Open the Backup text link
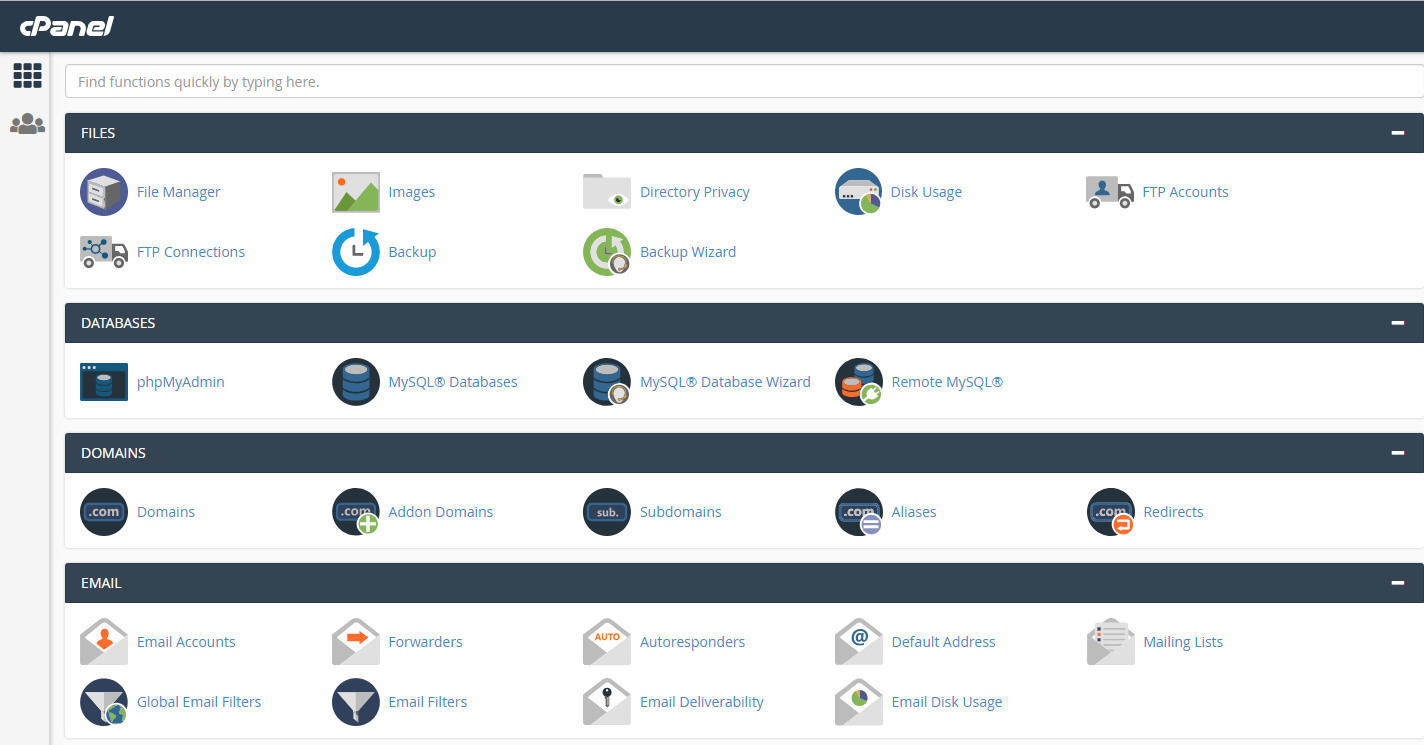 (413, 252)
